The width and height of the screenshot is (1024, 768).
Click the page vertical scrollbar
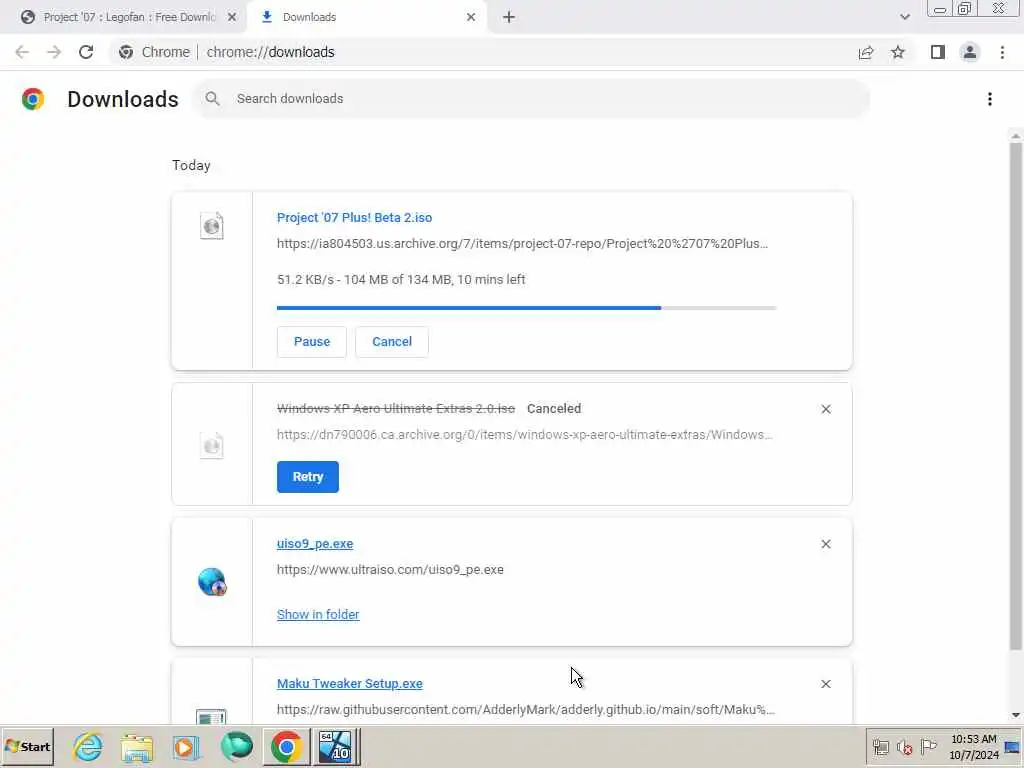pos(1016,397)
